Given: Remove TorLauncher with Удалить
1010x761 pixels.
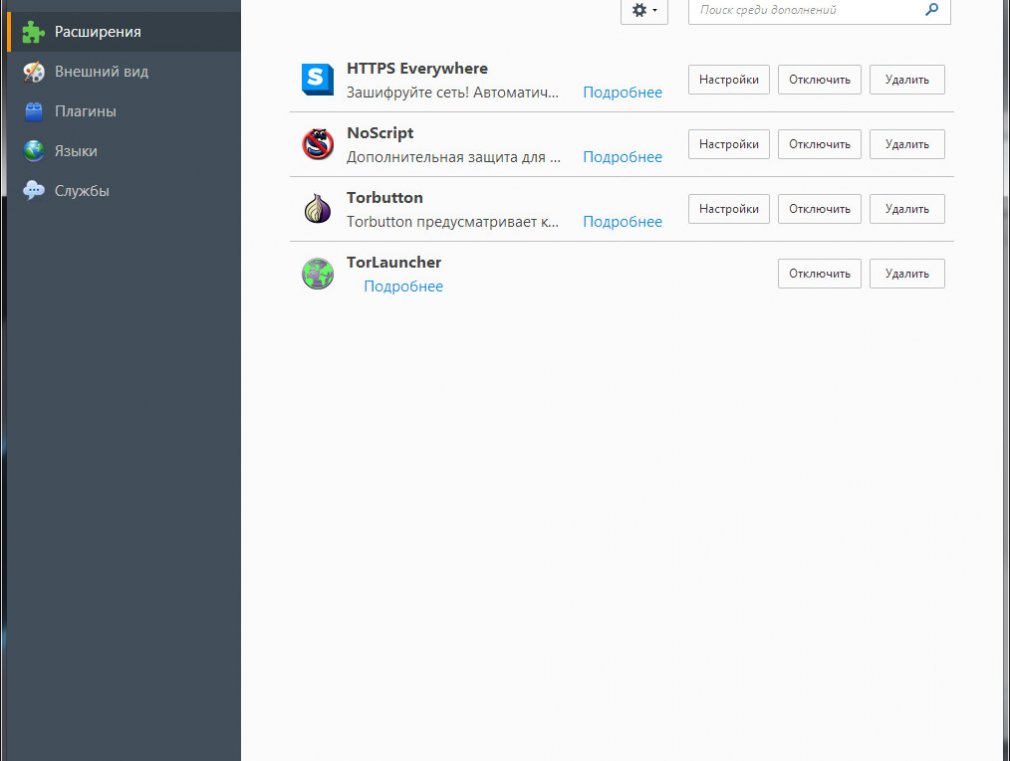Looking at the screenshot, I should [x=907, y=274].
